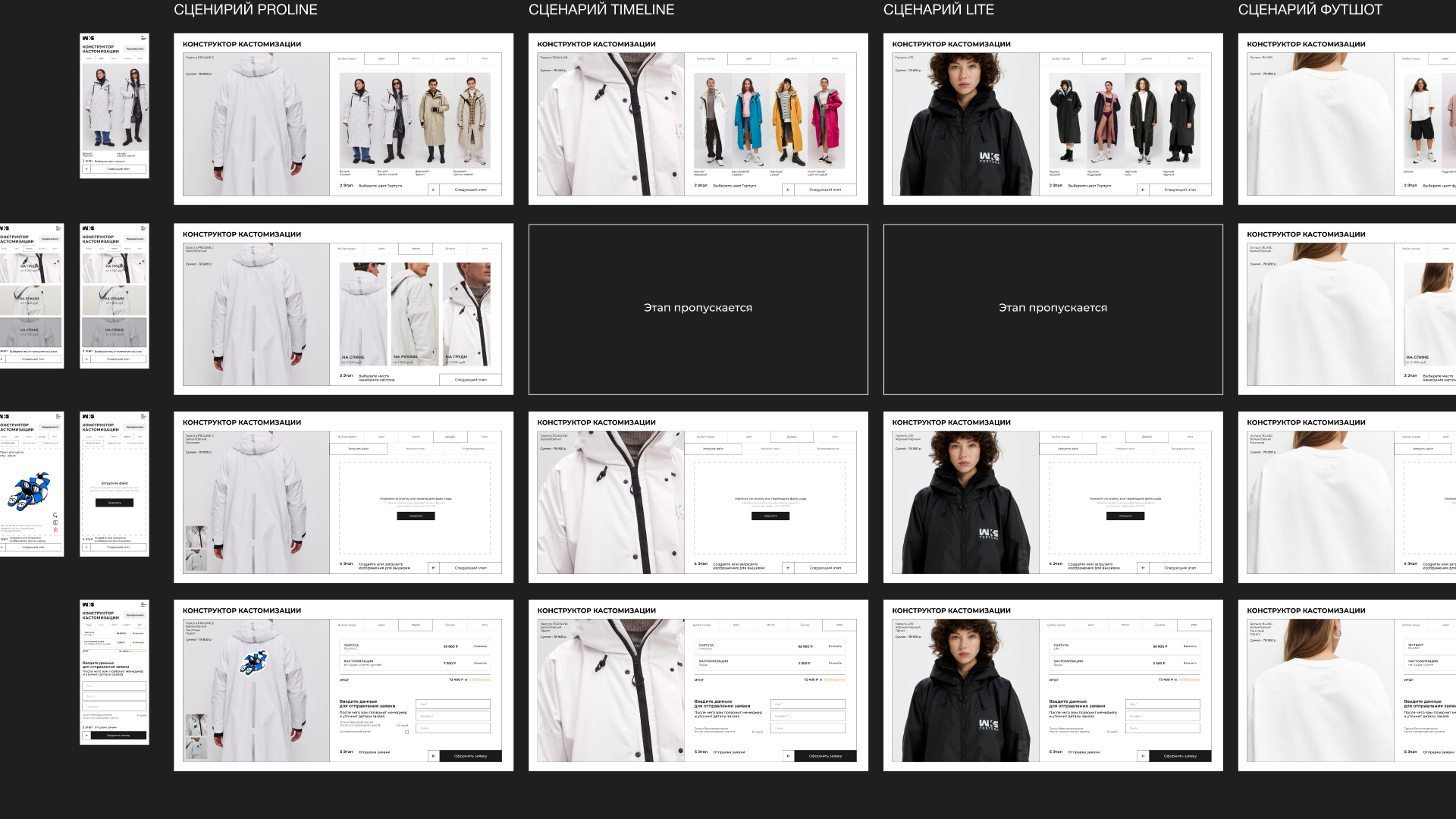Open hamburger menu in top mobile frame

[x=143, y=38]
